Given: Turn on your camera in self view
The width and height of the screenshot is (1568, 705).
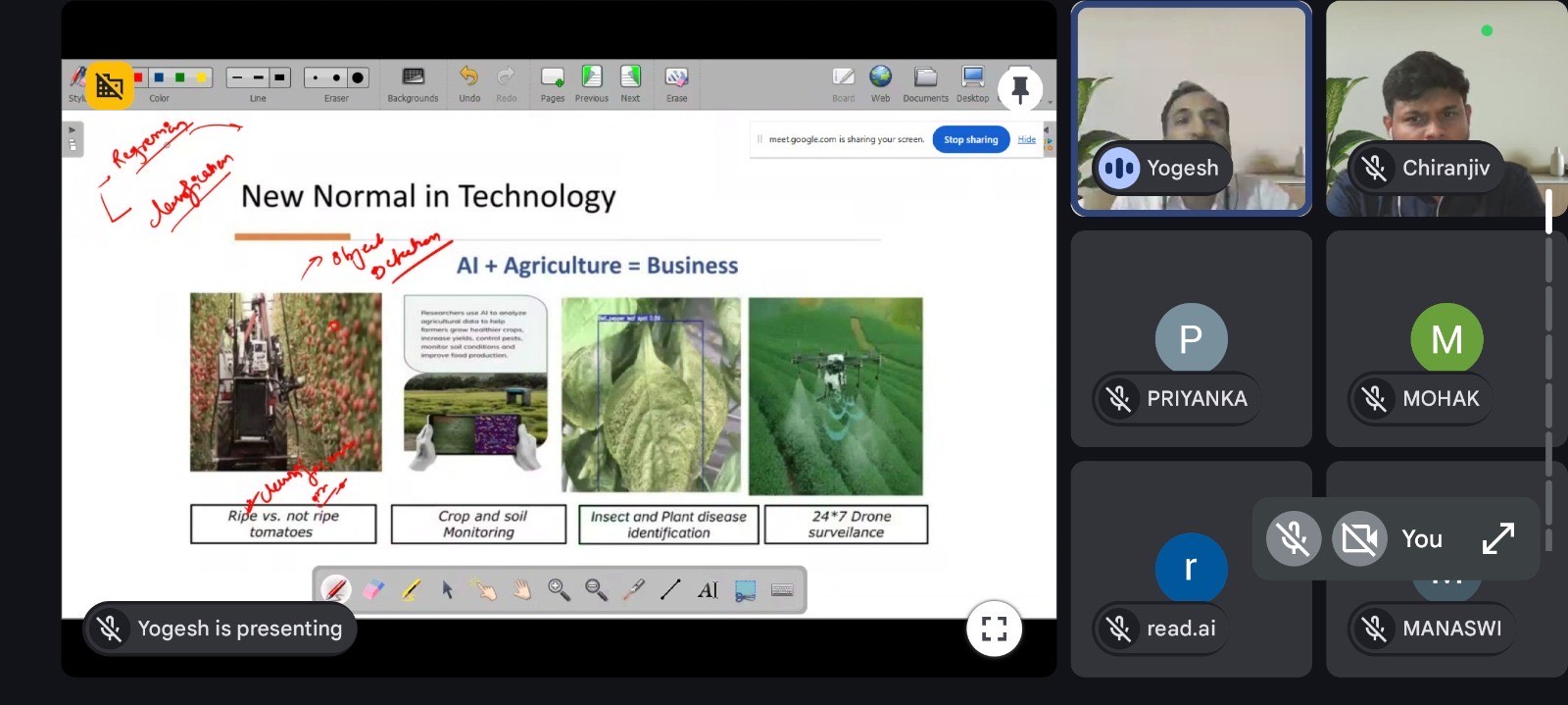Looking at the screenshot, I should point(1359,538).
